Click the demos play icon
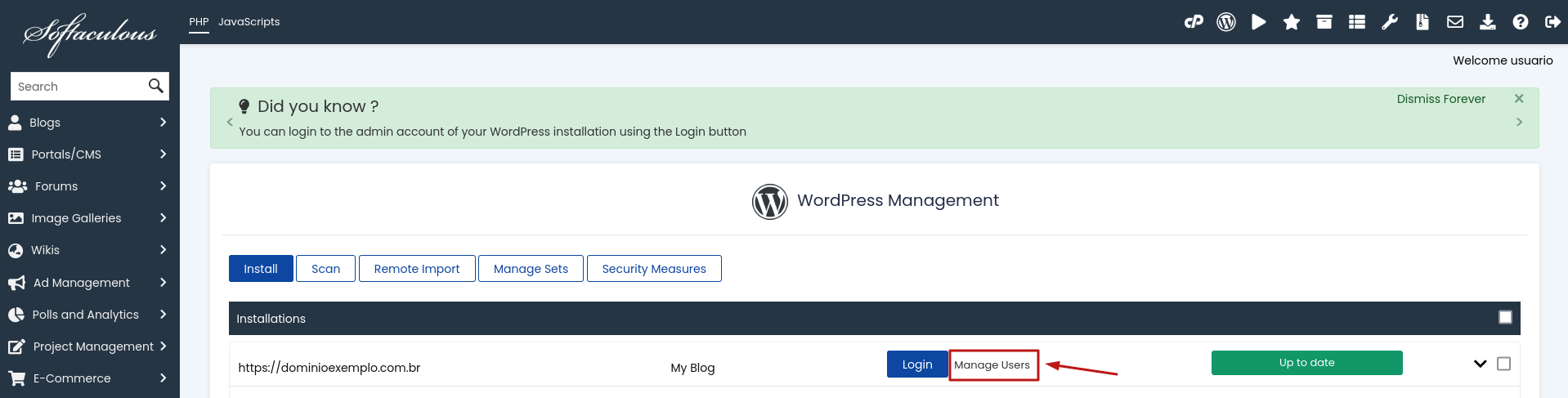 pyautogui.click(x=1259, y=22)
